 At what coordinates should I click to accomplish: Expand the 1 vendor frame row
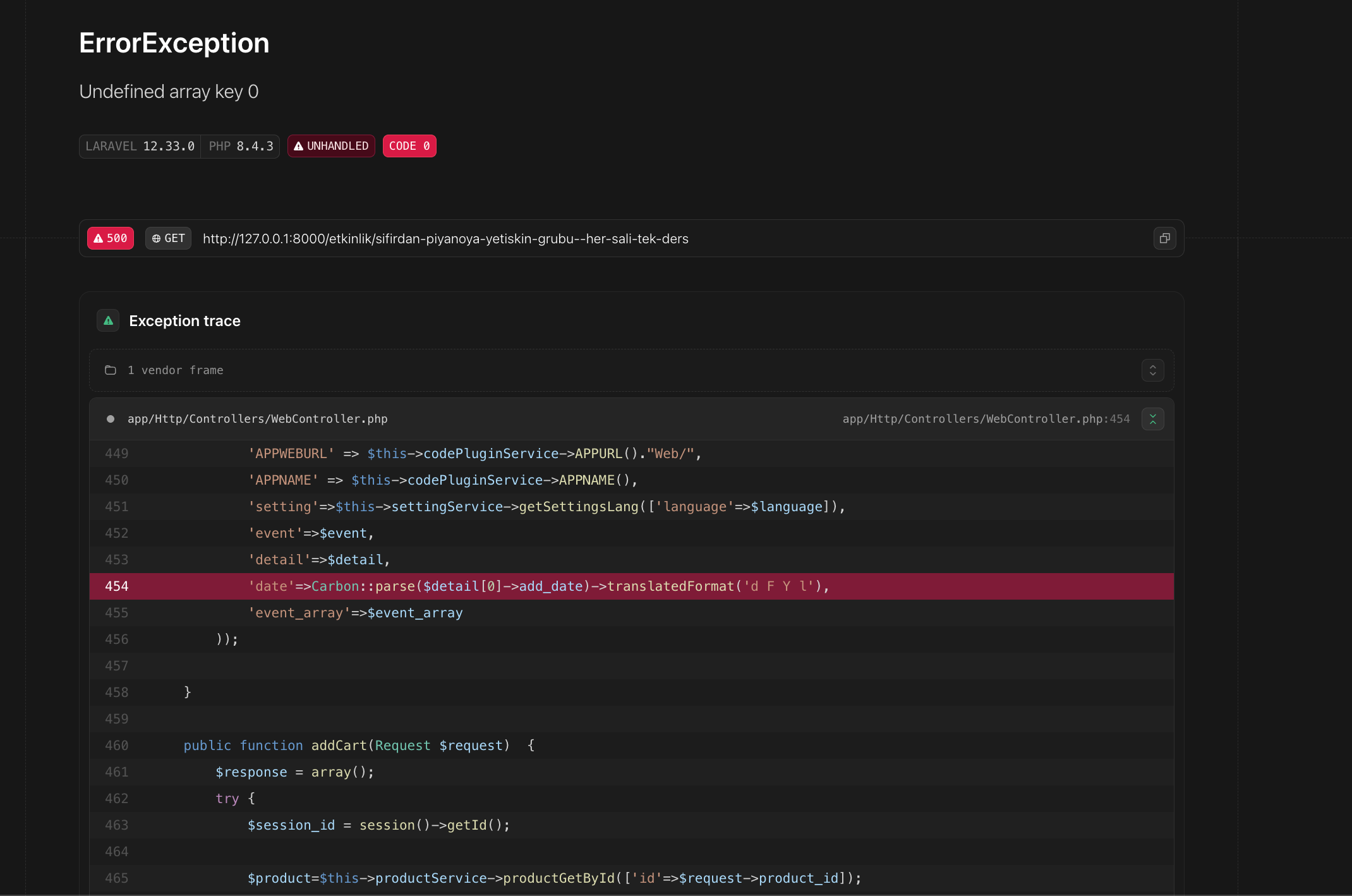pos(1152,370)
